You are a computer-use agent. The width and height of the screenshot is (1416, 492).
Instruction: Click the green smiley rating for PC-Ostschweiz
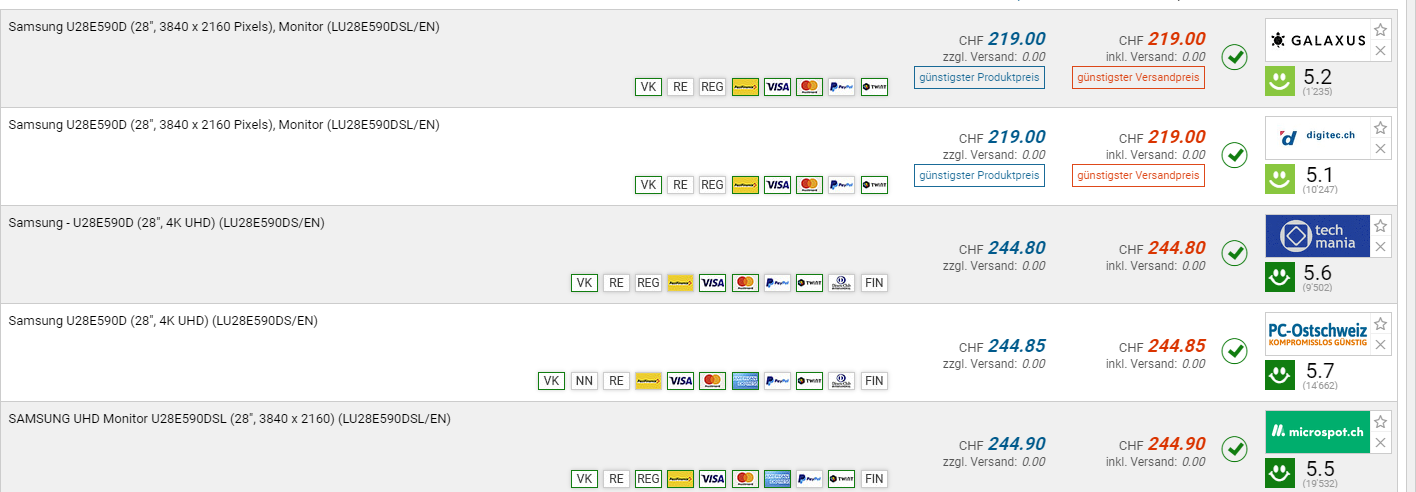tap(1279, 375)
